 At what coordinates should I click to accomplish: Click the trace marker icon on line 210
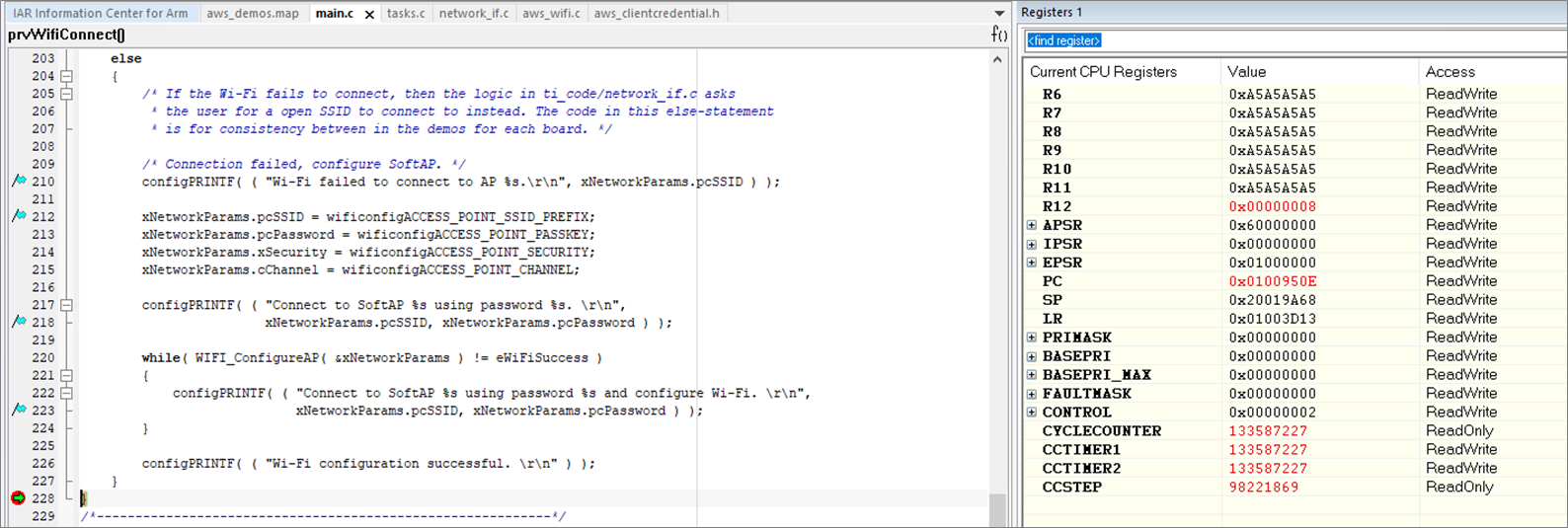coord(19,182)
